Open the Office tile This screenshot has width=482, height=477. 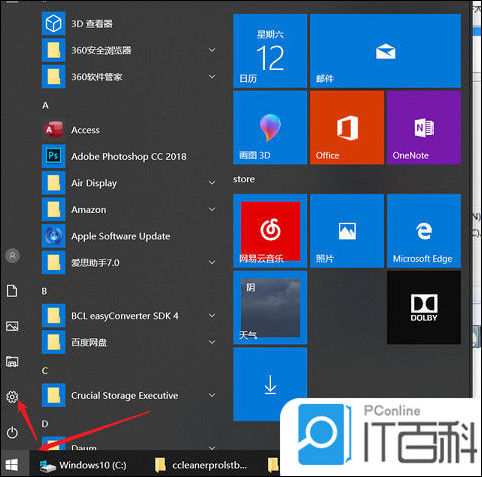pos(347,128)
